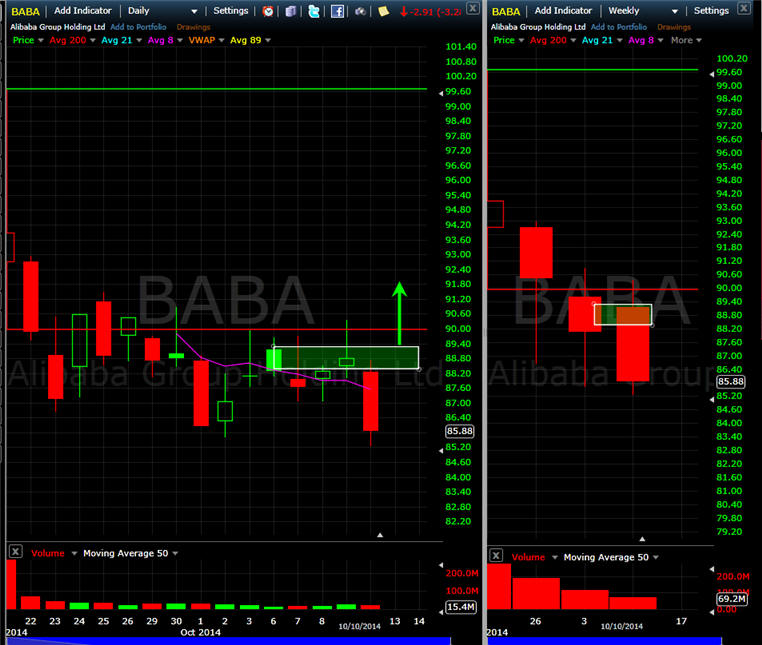Click the white triangle marker below weekly chart
The height and width of the screenshot is (645, 762).
click(642, 539)
